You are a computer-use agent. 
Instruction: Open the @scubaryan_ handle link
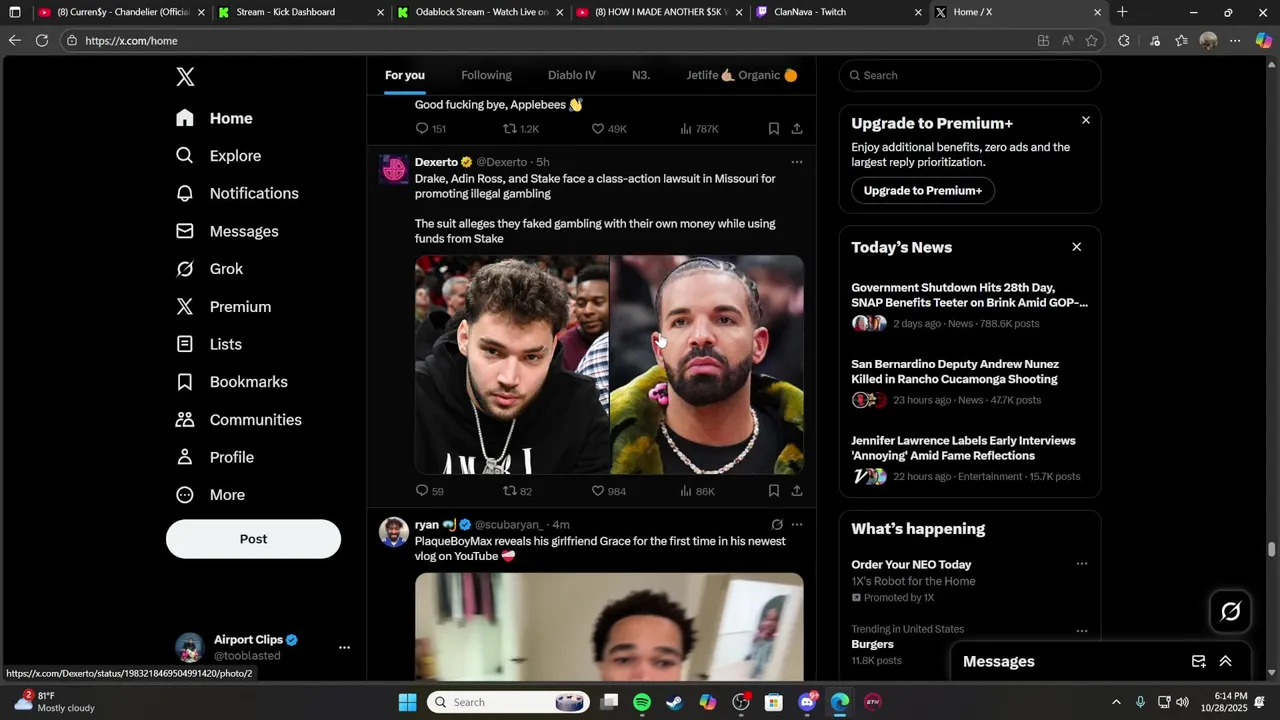[x=508, y=524]
